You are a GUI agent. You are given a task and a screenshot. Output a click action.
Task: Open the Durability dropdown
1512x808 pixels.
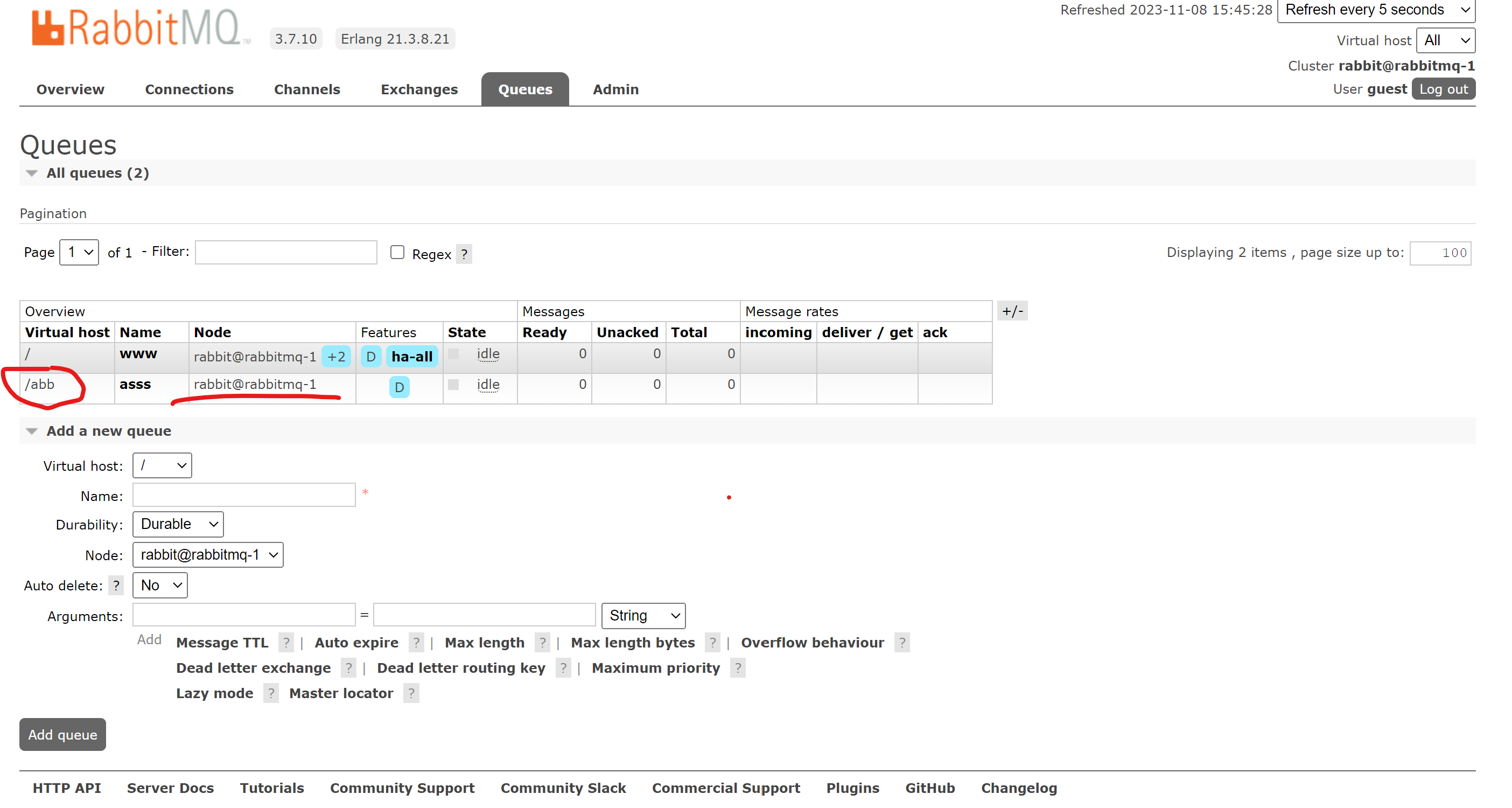pos(178,524)
